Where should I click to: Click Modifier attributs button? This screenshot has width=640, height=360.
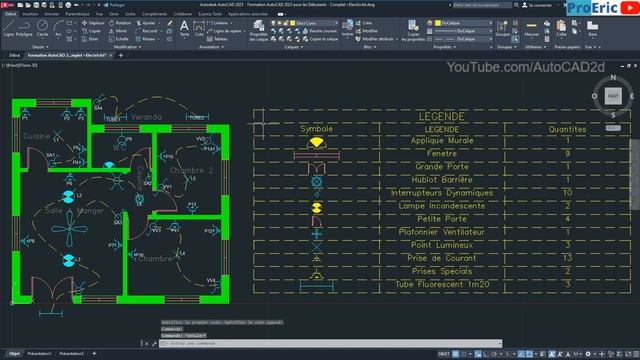pyautogui.click(x=374, y=39)
